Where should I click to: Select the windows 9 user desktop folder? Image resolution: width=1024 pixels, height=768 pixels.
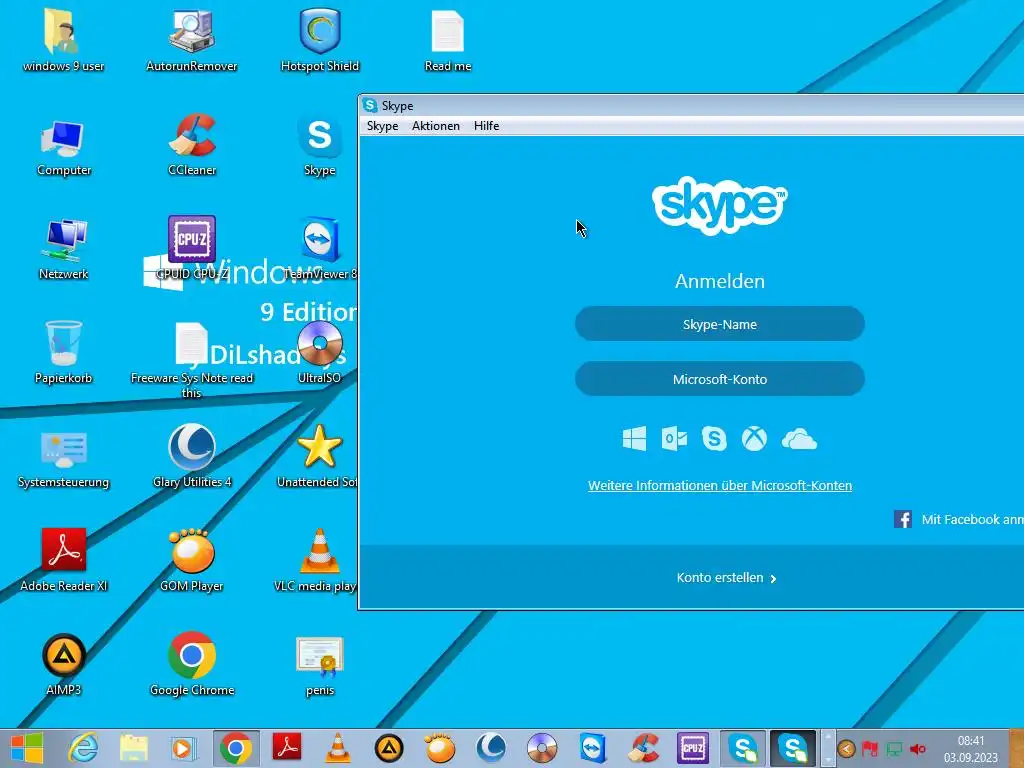pos(63,40)
